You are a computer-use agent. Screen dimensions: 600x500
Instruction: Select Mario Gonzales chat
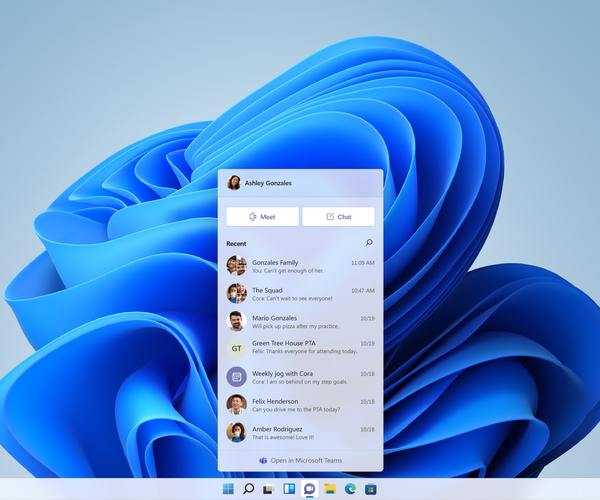(x=300, y=321)
